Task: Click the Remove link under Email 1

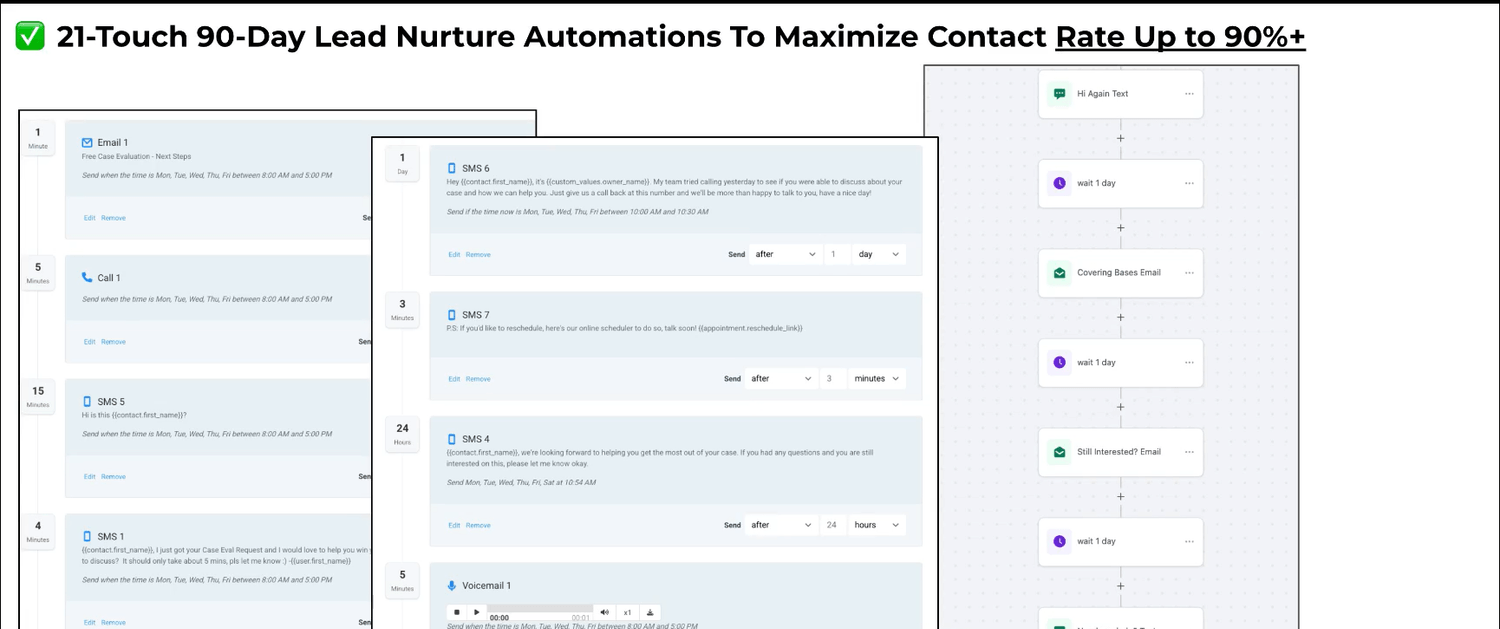Action: [113, 218]
